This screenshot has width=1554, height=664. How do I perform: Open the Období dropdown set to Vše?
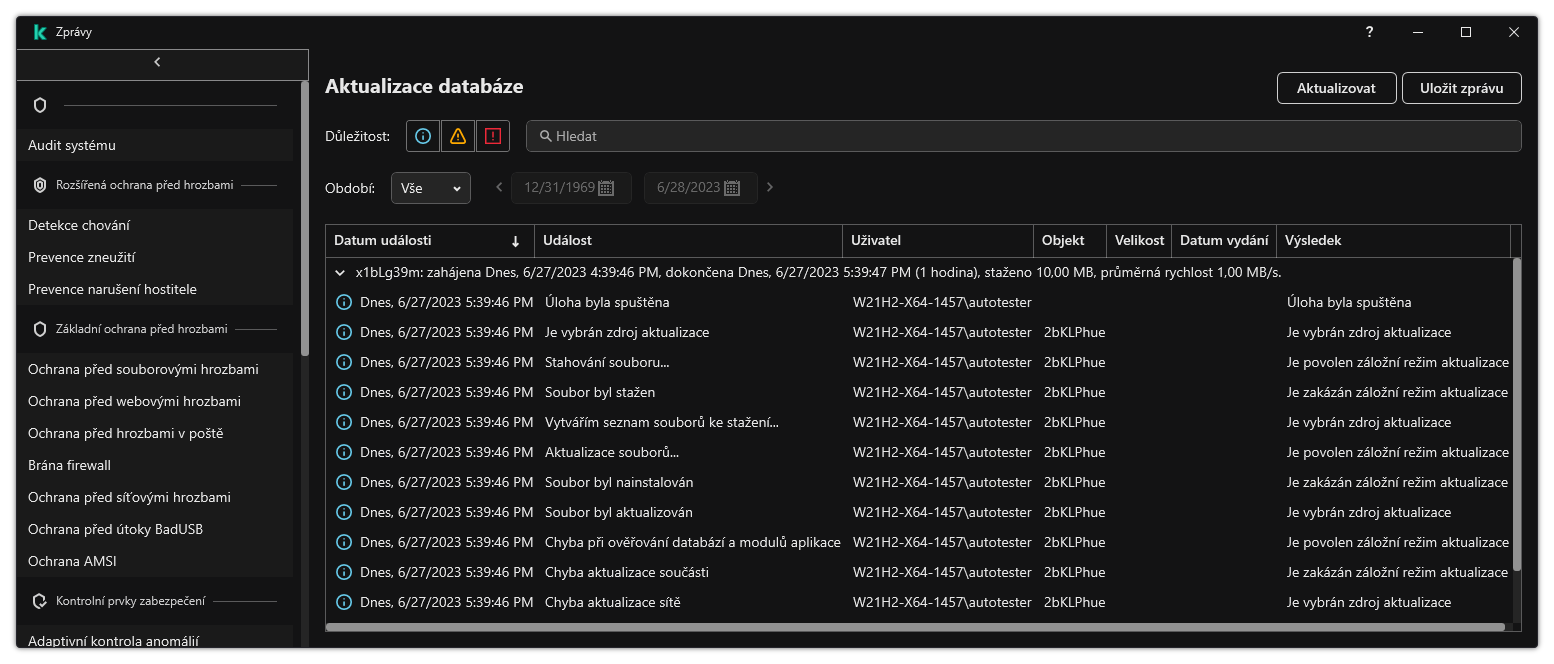[430, 187]
